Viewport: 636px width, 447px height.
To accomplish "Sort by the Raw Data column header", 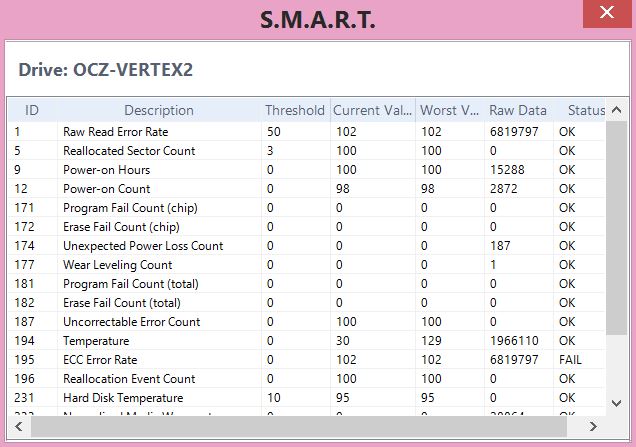I will [518, 110].
